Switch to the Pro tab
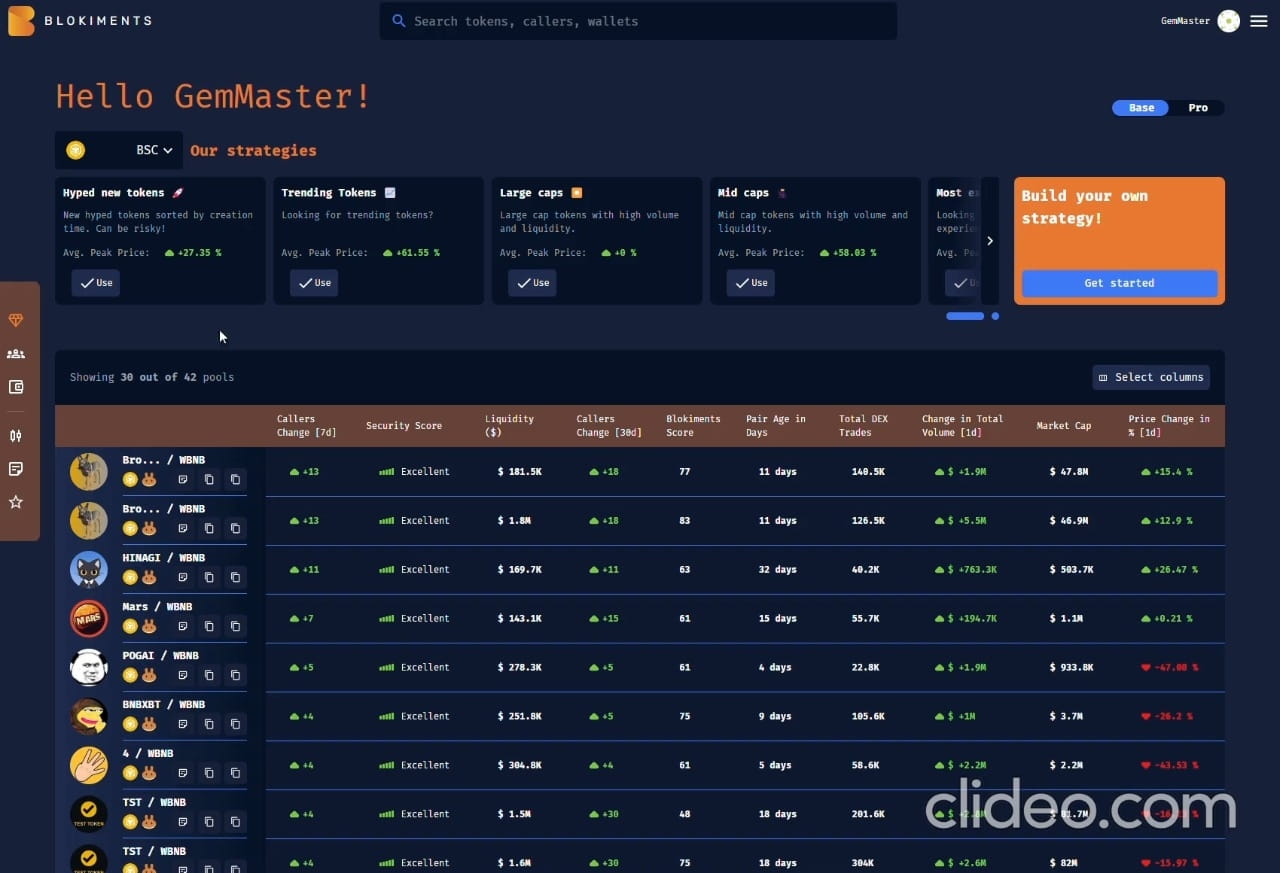 coord(1198,108)
